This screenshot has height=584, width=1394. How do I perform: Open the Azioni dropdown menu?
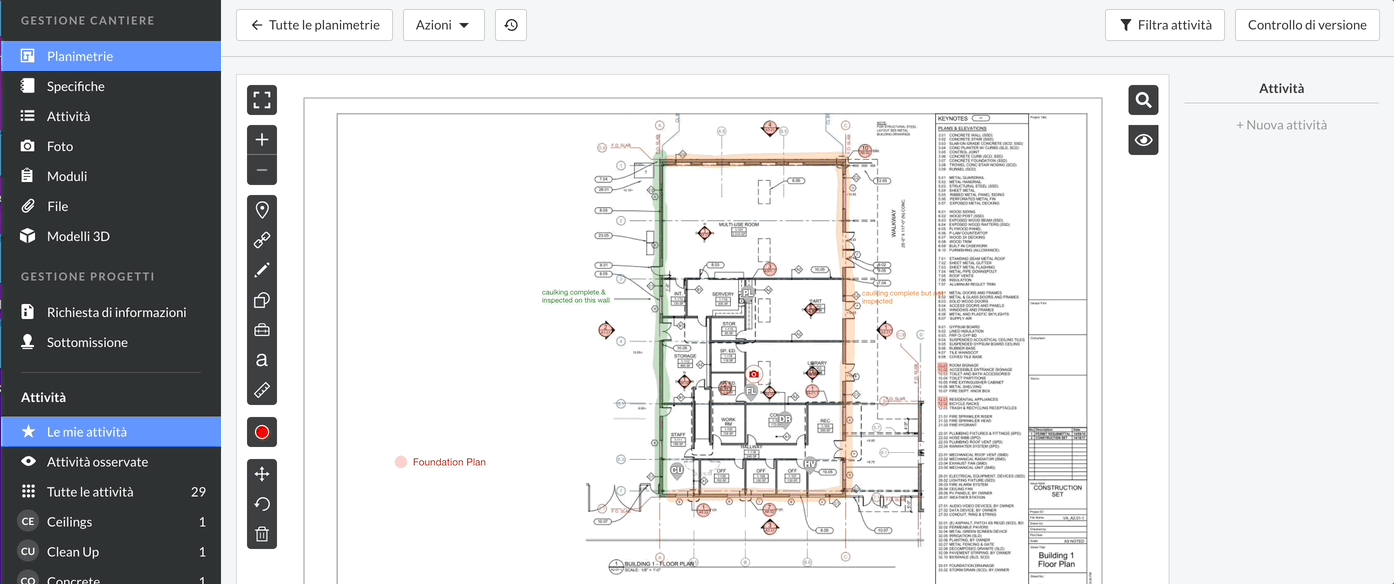click(443, 25)
